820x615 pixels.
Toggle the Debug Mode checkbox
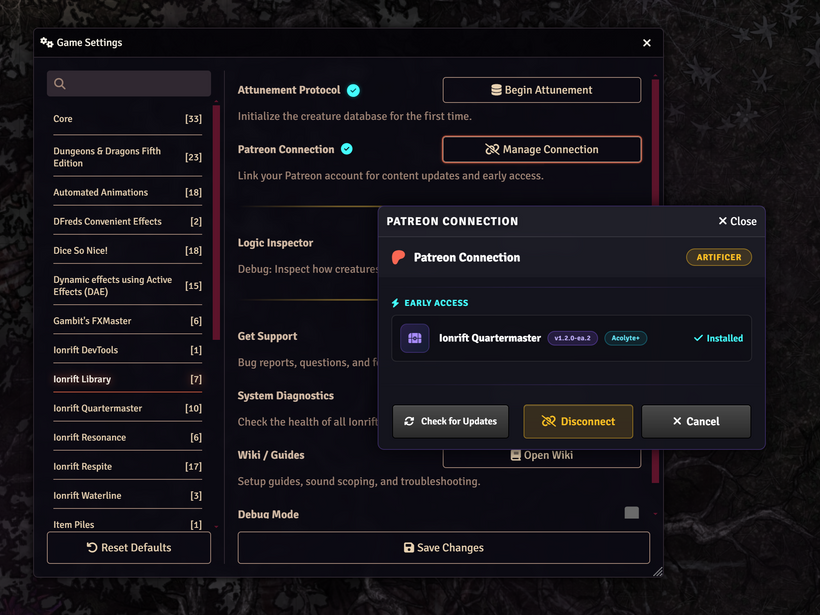tap(631, 514)
